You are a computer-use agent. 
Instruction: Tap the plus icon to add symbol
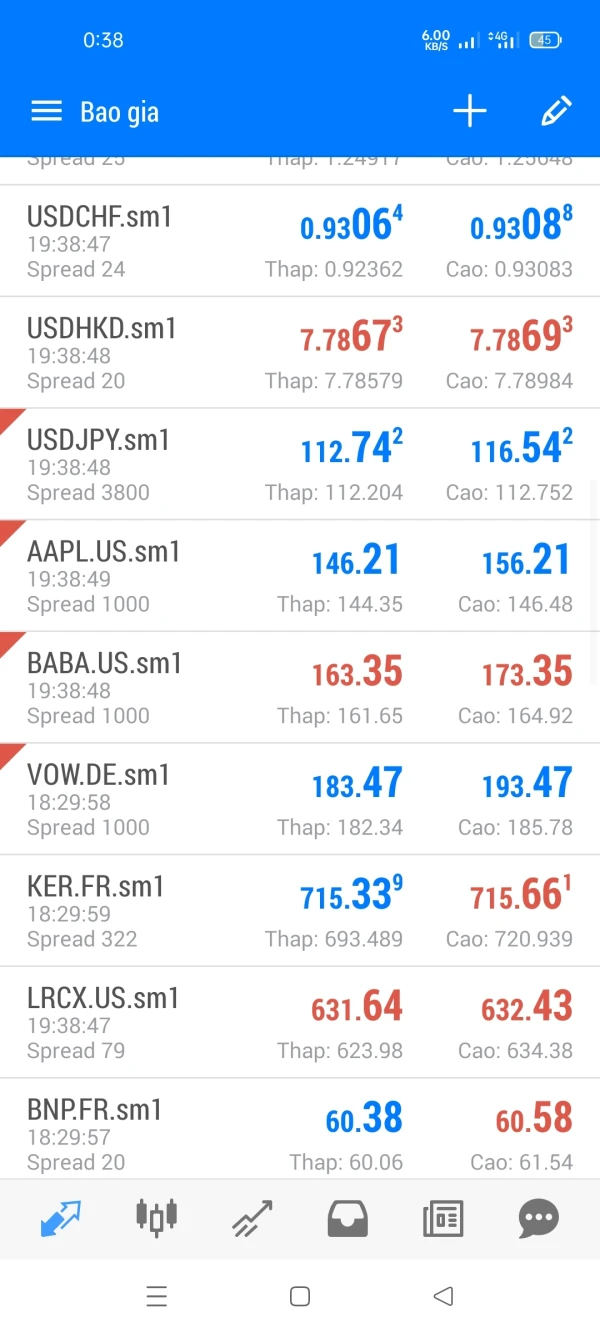[x=469, y=112]
